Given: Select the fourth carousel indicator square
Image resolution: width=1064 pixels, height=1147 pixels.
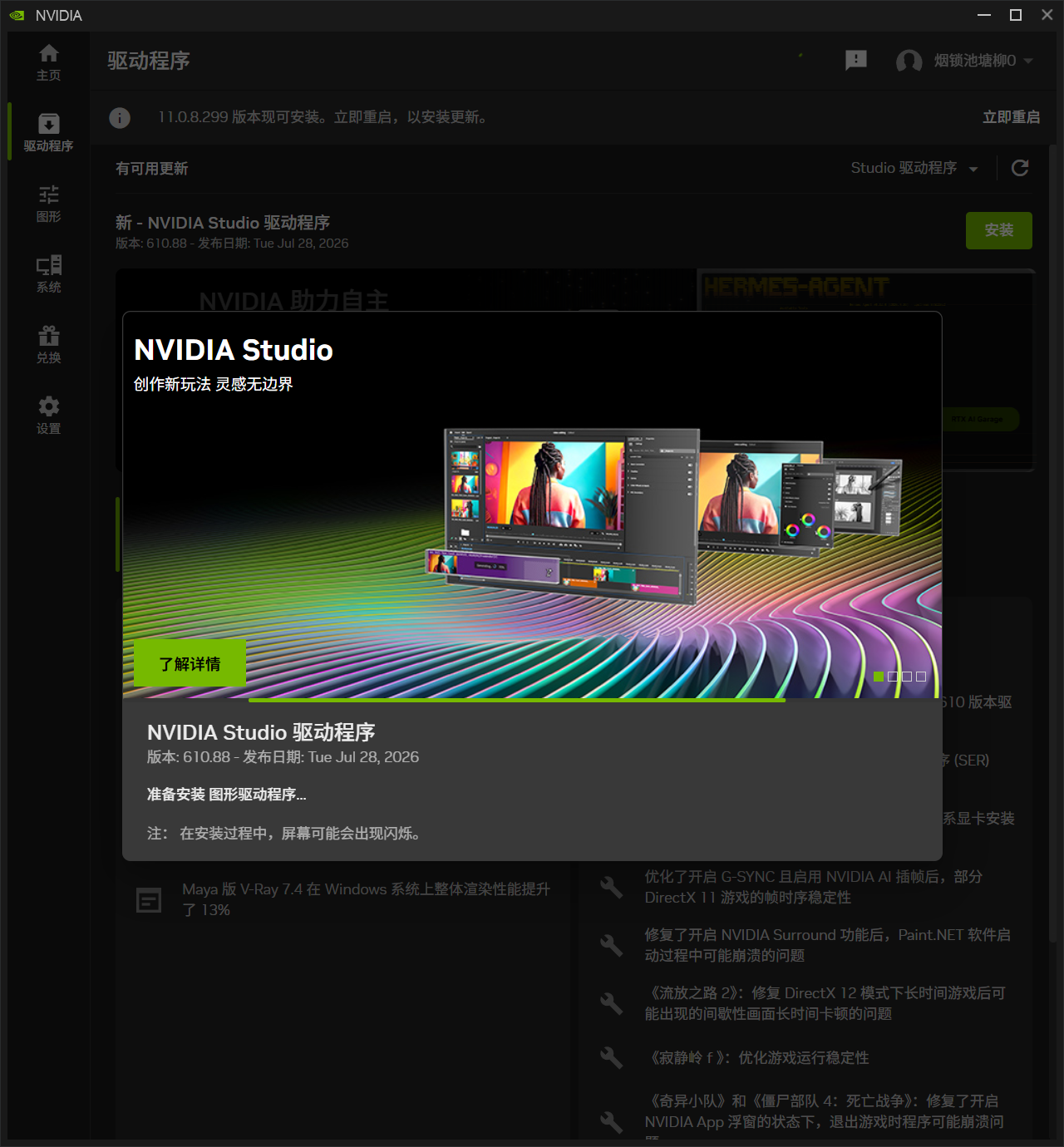Looking at the screenshot, I should coord(921,677).
